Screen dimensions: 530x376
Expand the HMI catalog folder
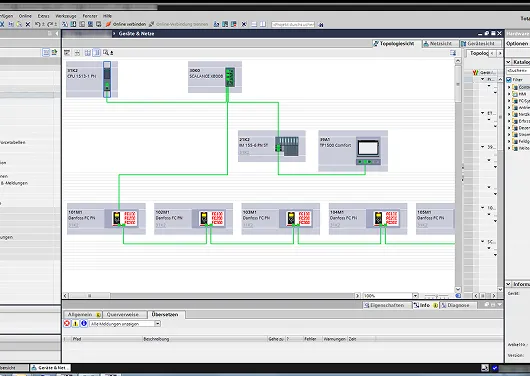coord(509,94)
